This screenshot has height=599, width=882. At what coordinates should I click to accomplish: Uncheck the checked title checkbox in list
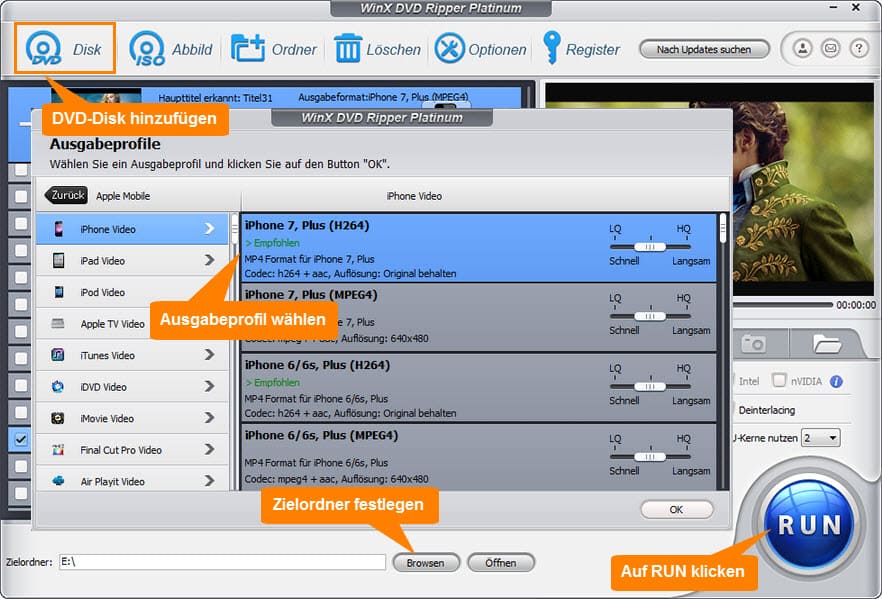[x=20, y=438]
